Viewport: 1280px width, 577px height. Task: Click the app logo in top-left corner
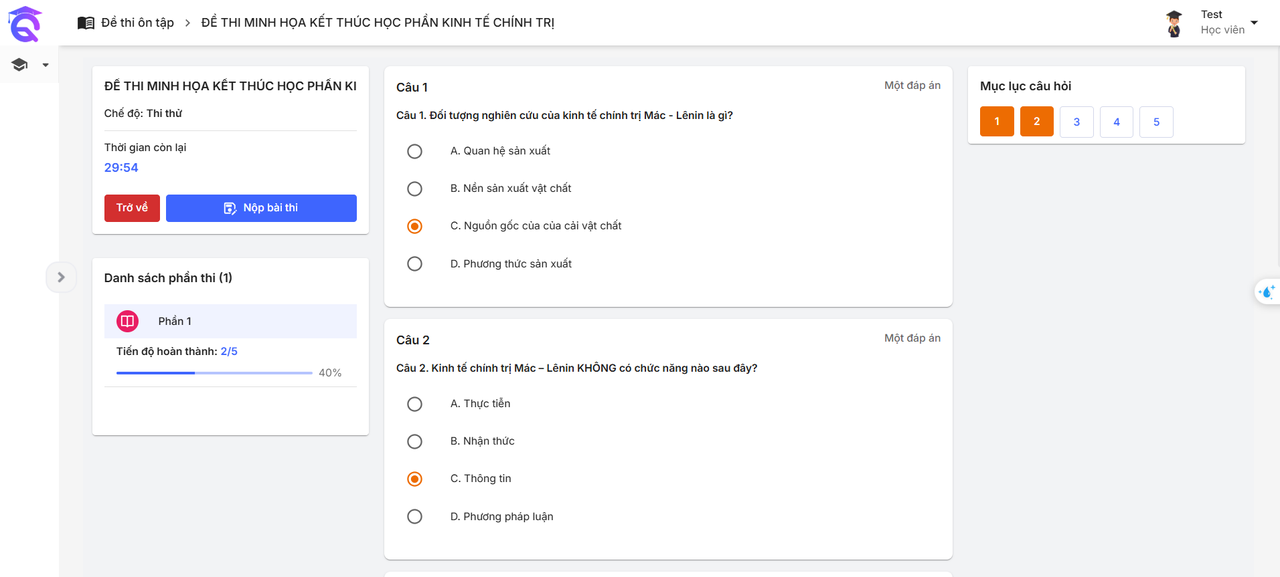[24, 22]
